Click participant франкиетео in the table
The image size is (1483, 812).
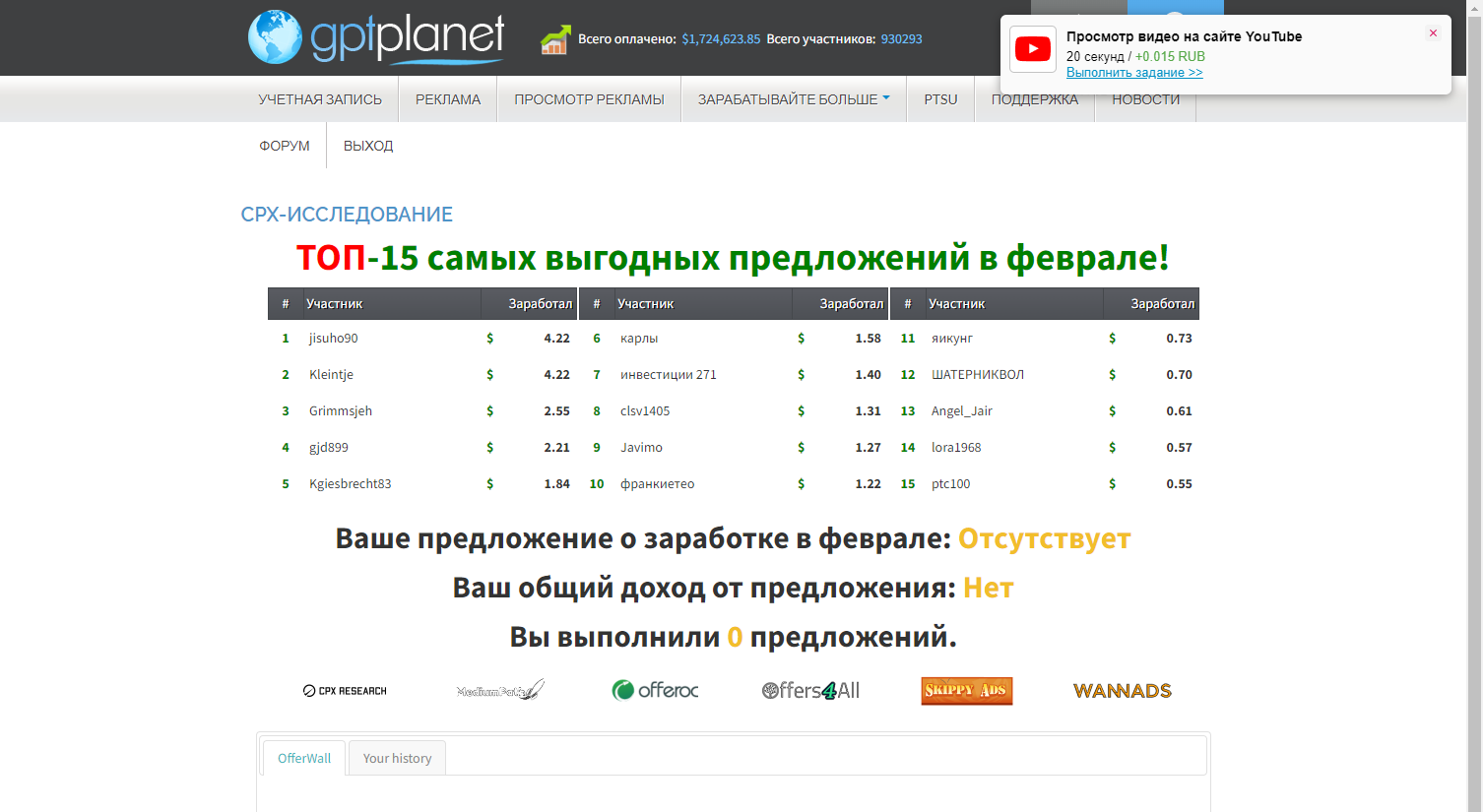coord(658,483)
